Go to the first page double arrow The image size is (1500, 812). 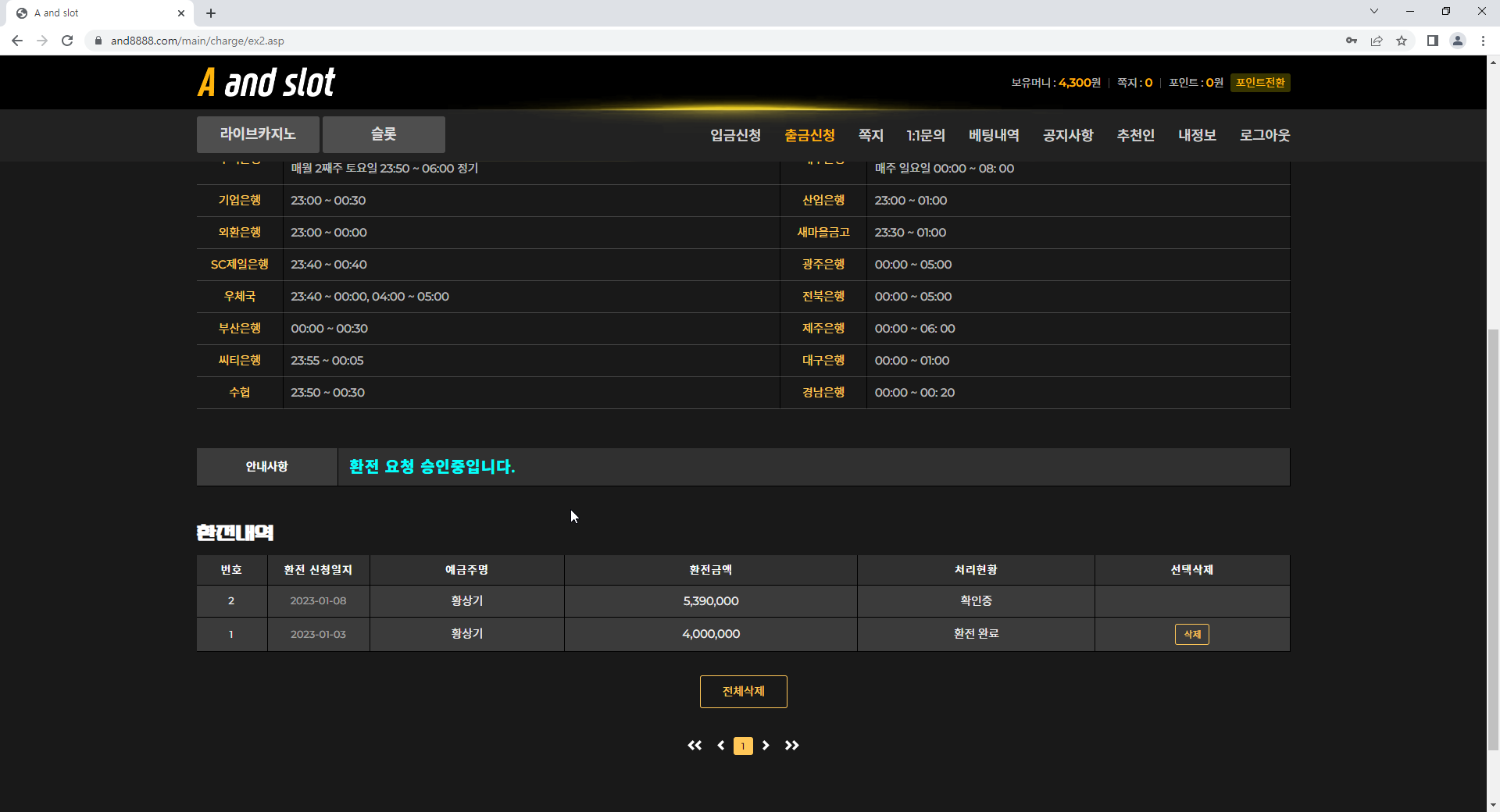click(695, 746)
